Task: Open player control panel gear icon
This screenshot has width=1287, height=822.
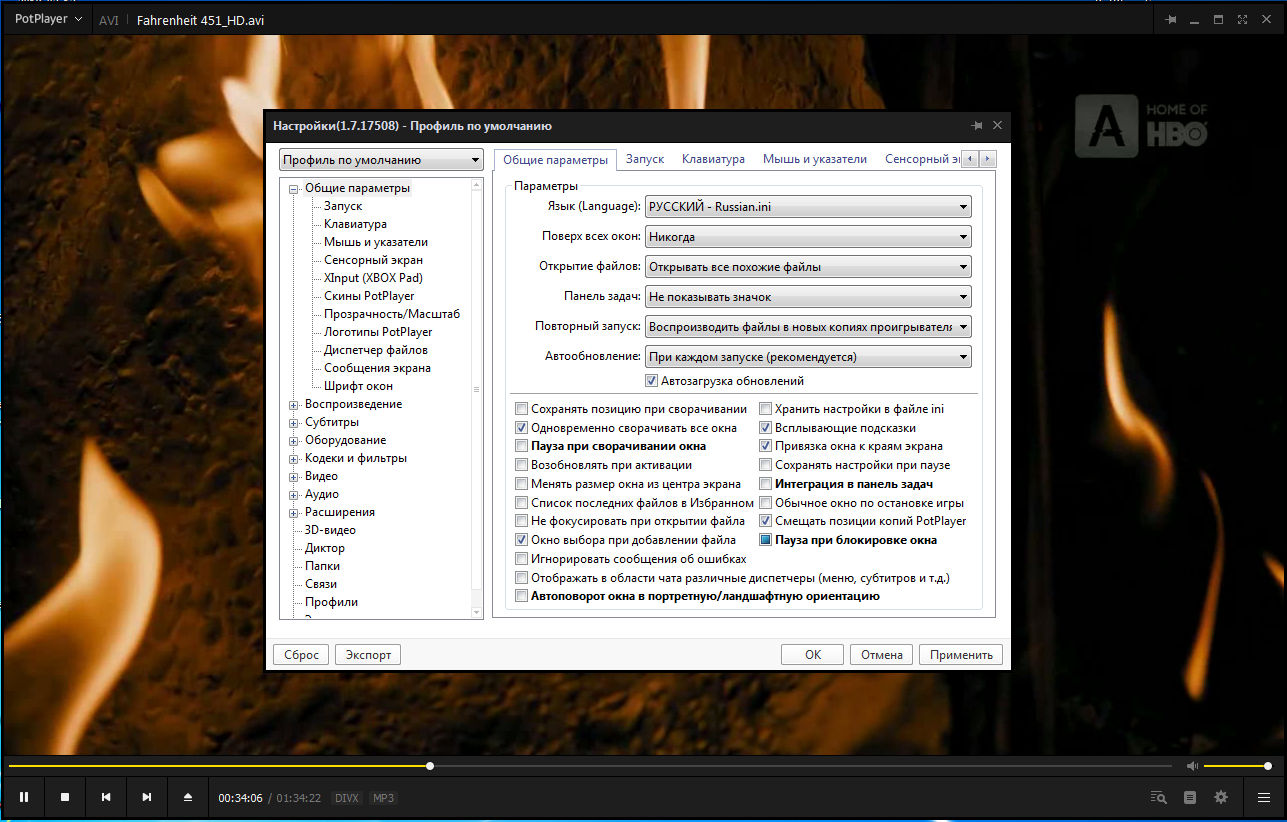Action: click(1221, 797)
